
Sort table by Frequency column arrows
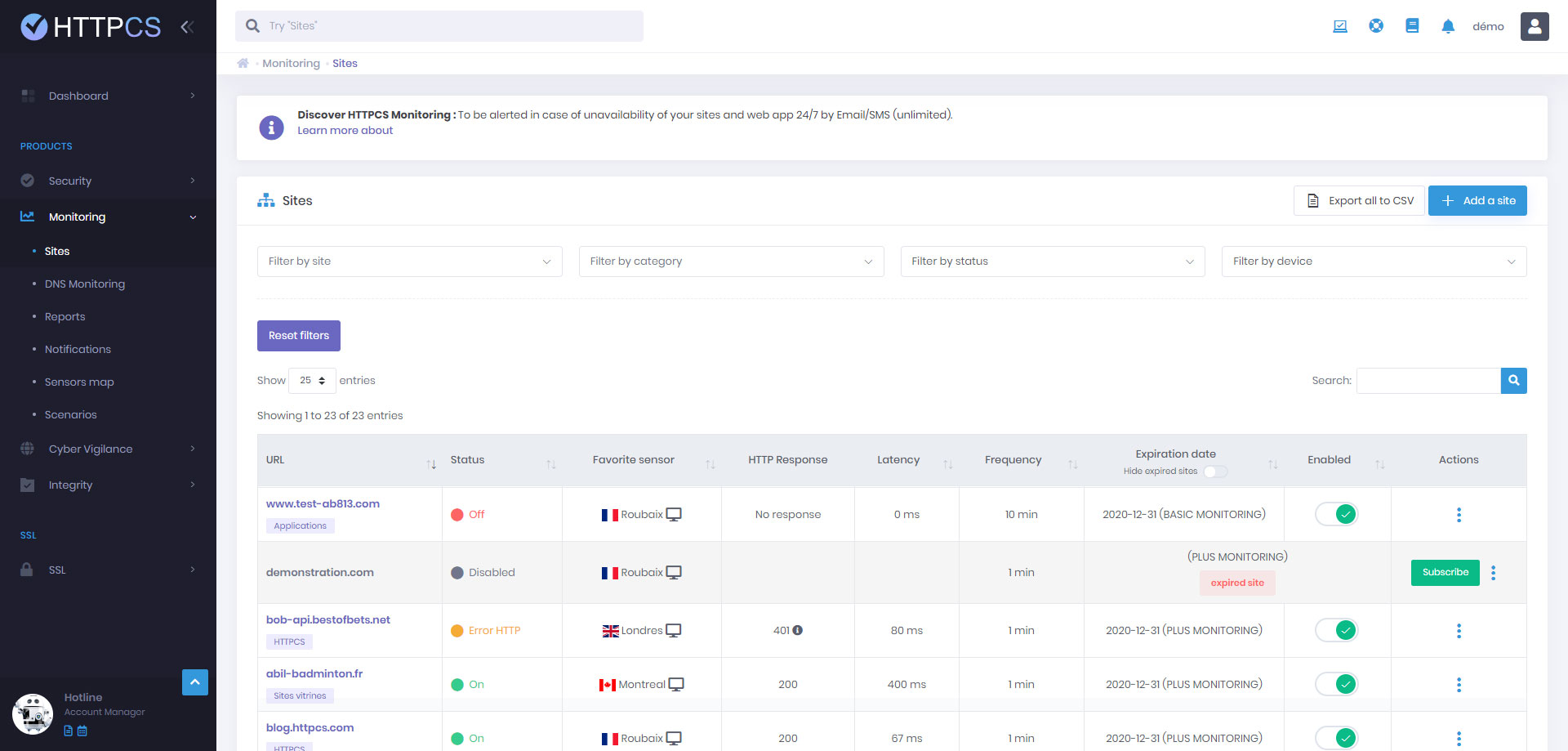[x=1073, y=464]
